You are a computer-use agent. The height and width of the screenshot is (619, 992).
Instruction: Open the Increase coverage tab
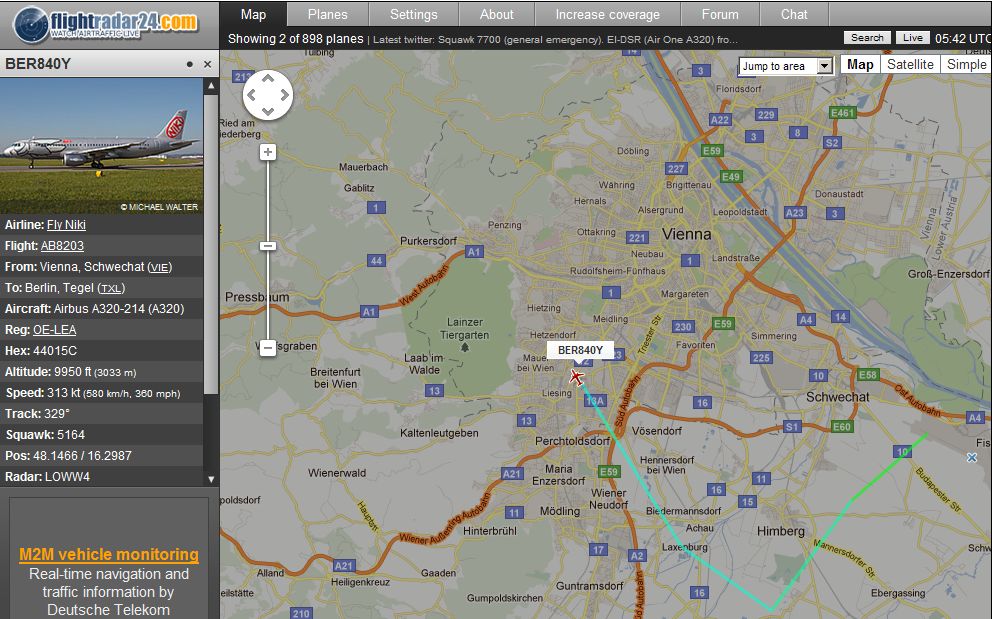coord(607,14)
